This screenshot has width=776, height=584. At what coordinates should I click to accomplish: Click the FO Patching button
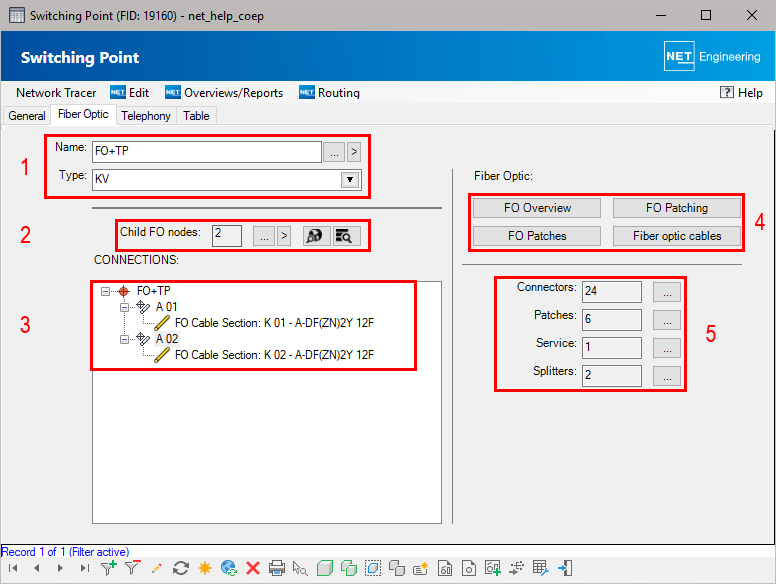point(677,208)
